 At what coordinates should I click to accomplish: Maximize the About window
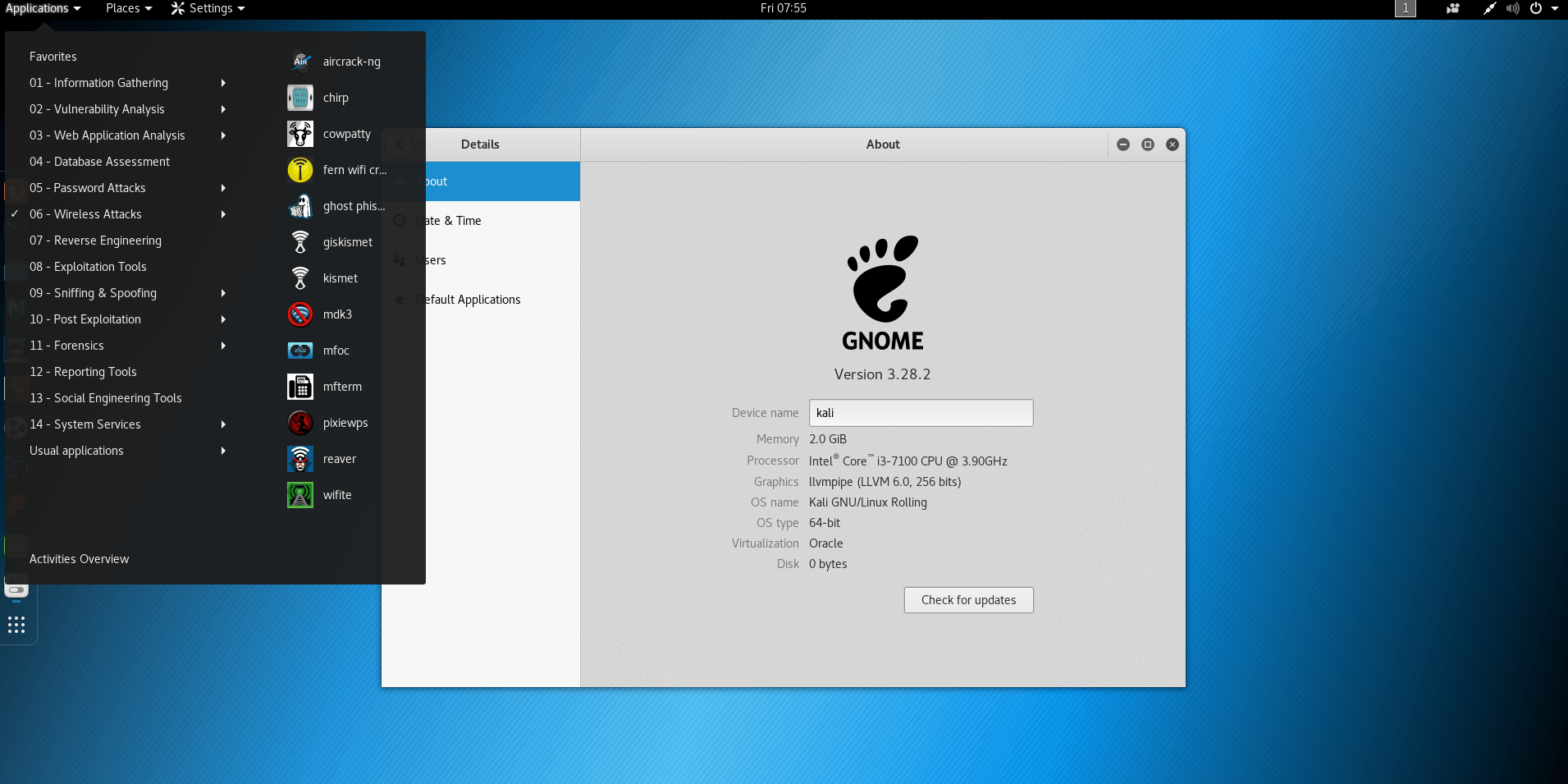pyautogui.click(x=1148, y=144)
